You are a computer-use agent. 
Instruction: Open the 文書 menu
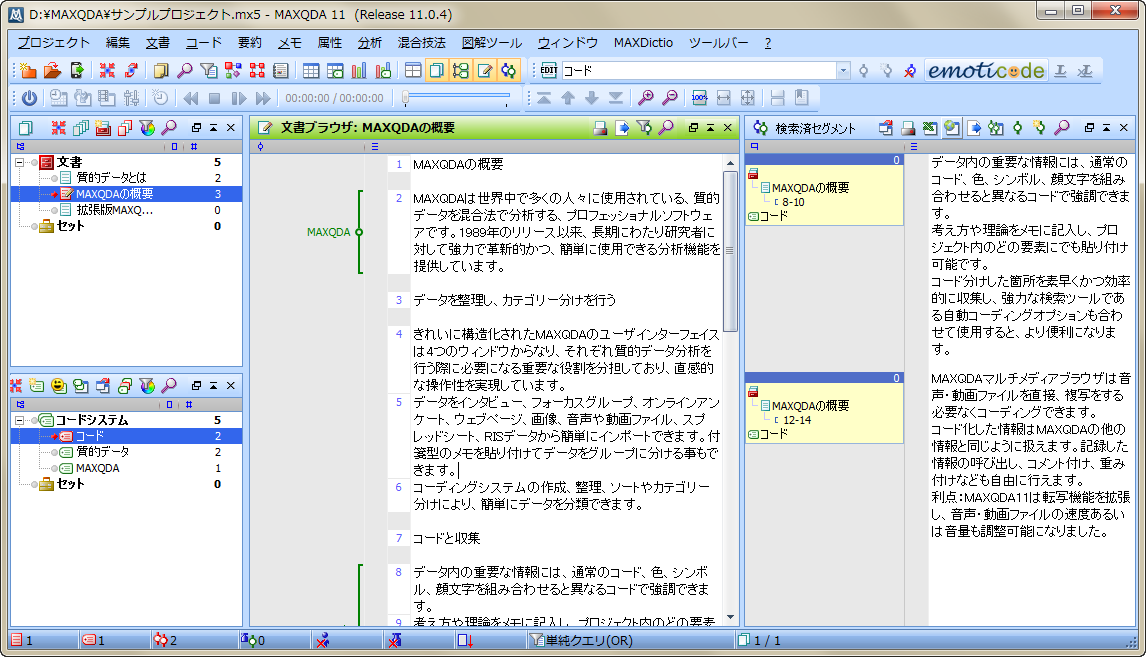[x=157, y=43]
